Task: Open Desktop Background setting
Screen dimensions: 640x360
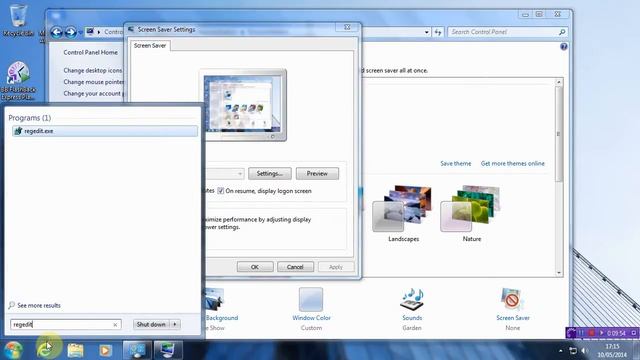Action: (x=222, y=309)
